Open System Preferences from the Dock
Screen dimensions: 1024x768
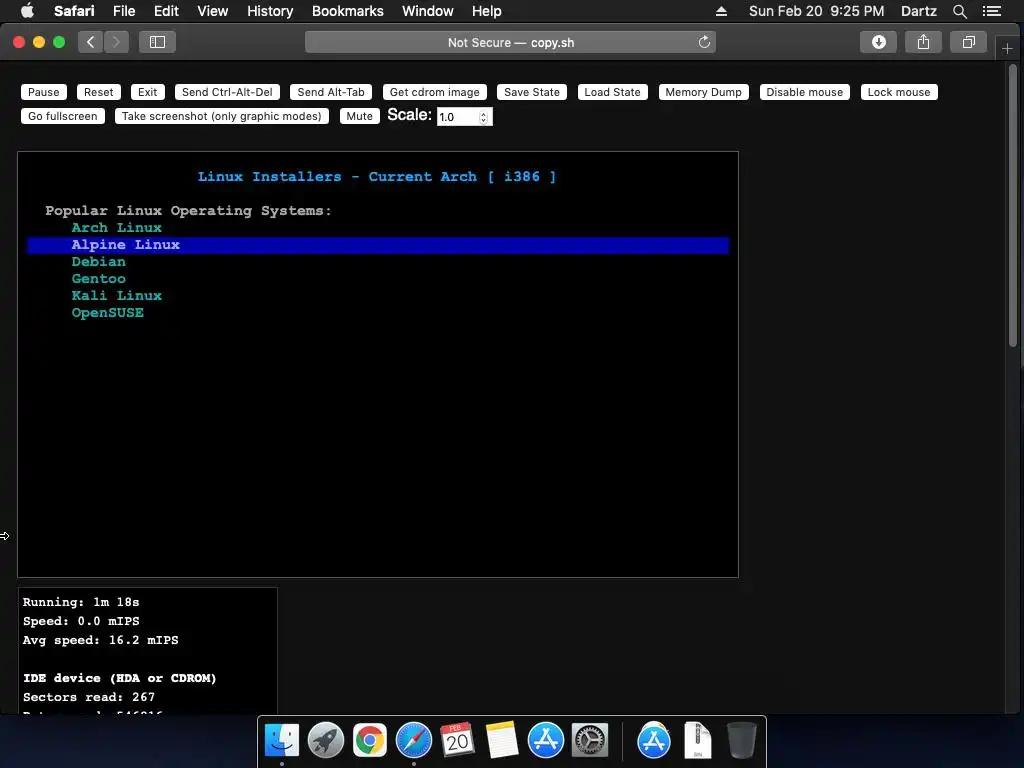click(590, 740)
